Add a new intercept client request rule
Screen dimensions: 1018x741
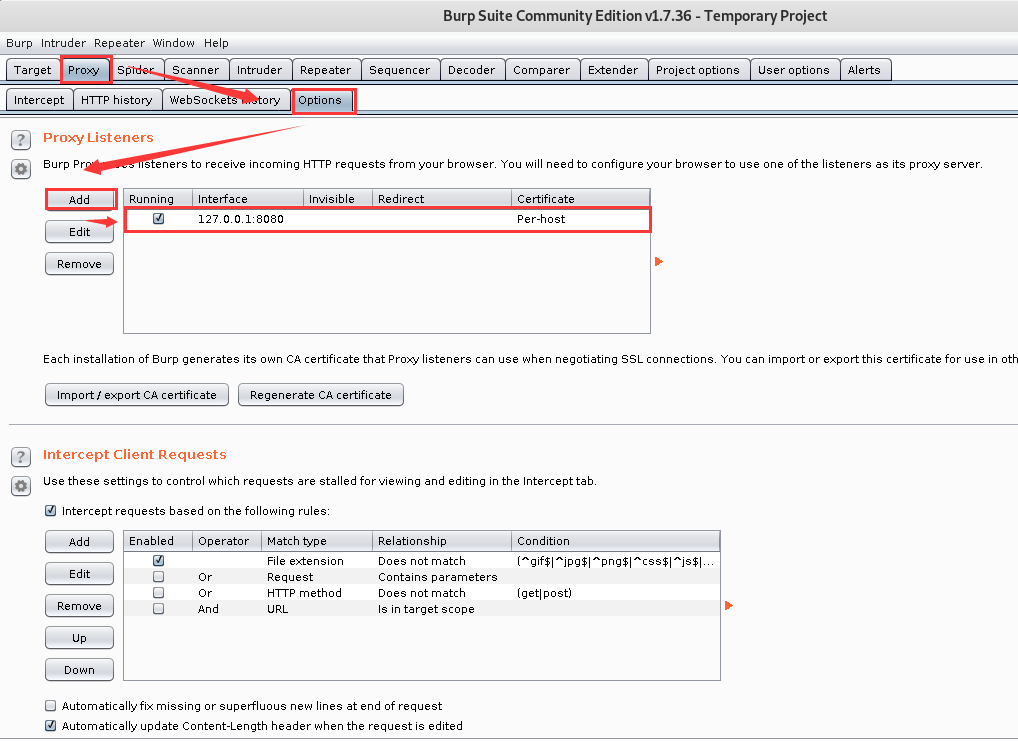point(80,542)
